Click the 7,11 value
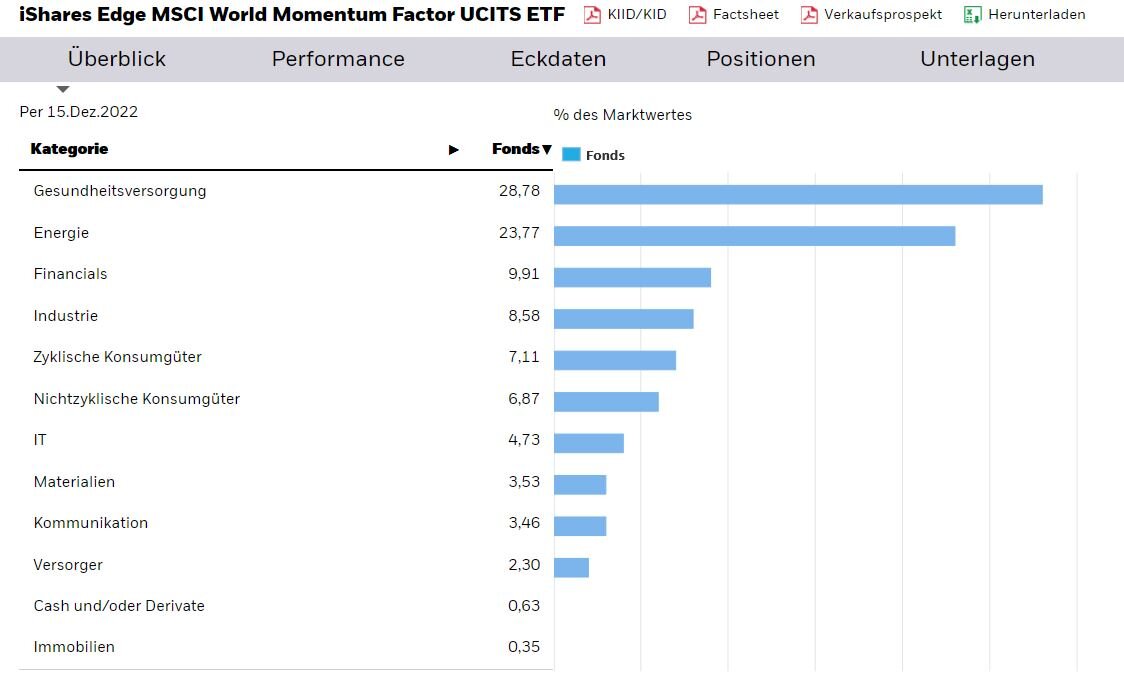The image size is (1124, 690). 524,357
